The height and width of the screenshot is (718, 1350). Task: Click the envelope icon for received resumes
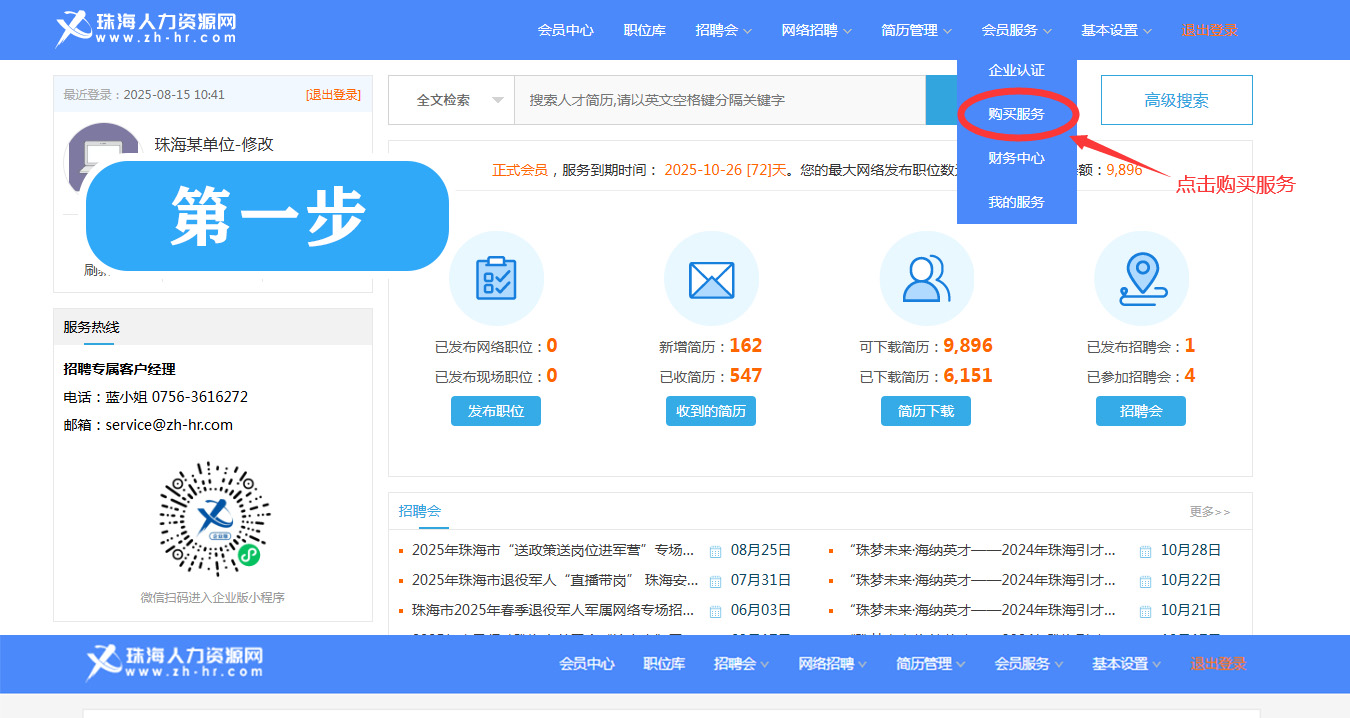(711, 278)
